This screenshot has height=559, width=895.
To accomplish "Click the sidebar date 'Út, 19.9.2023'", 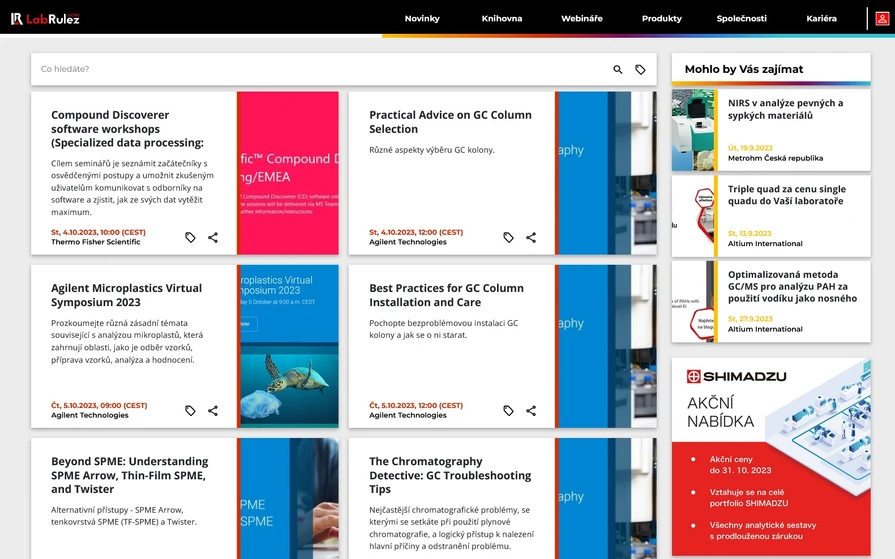I will 750,148.
